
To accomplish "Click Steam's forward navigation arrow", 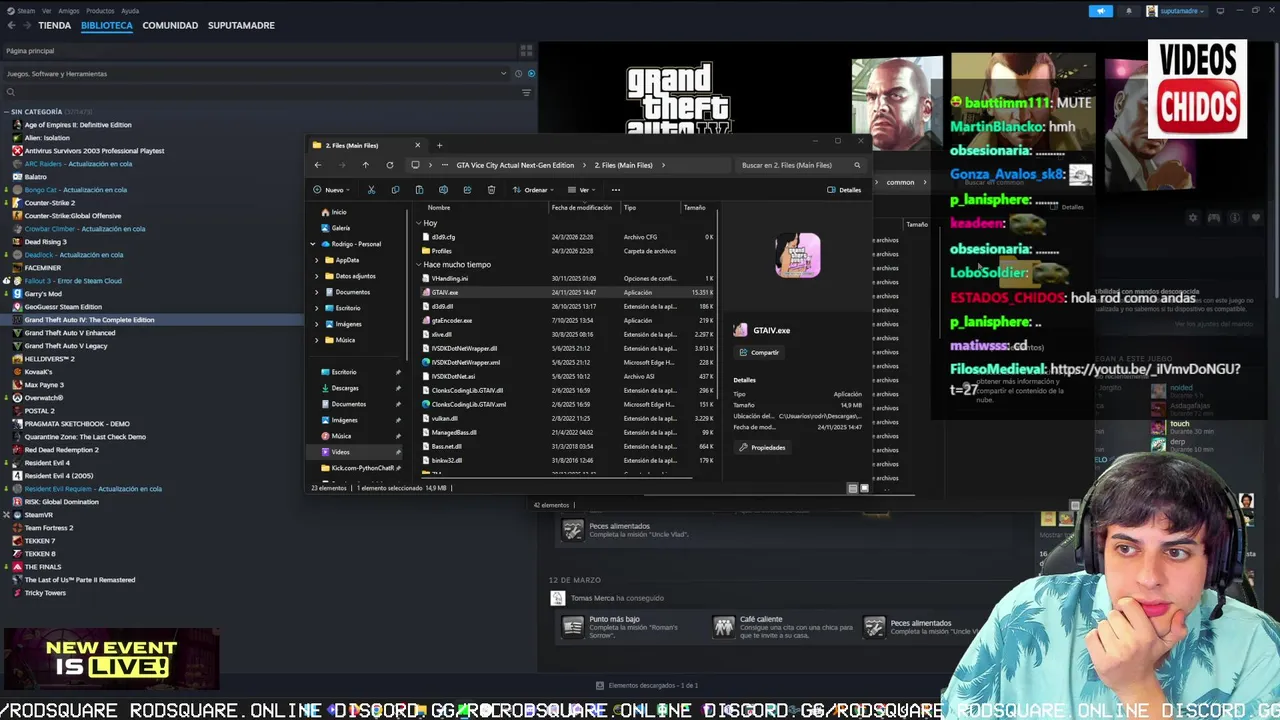I will pos(27,25).
